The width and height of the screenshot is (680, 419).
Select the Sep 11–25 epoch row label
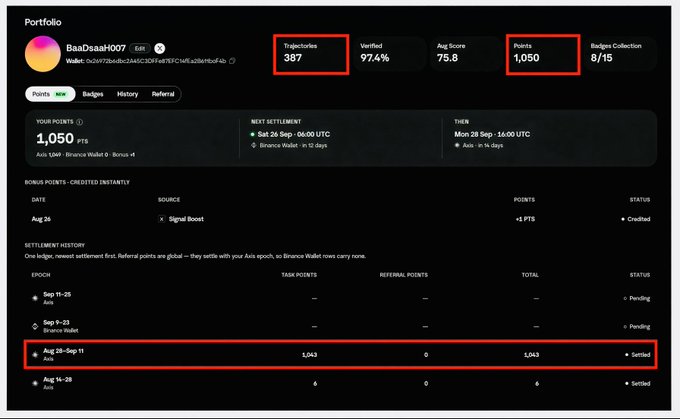(57, 295)
